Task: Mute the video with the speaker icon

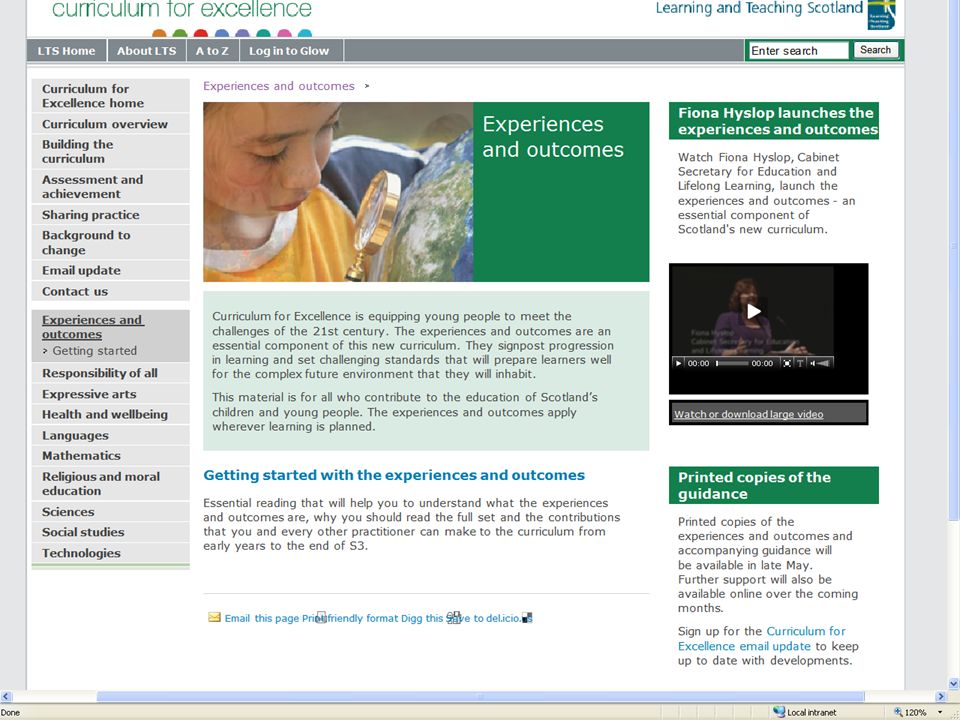Action: click(x=812, y=363)
